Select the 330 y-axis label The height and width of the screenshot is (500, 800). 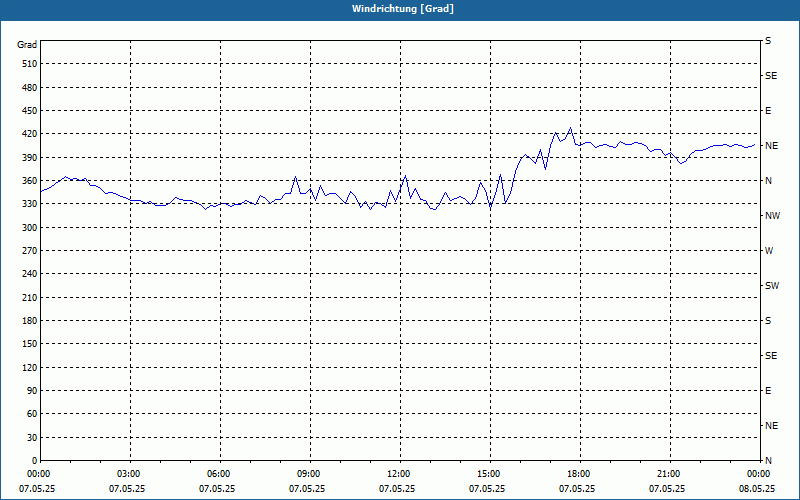coord(30,204)
